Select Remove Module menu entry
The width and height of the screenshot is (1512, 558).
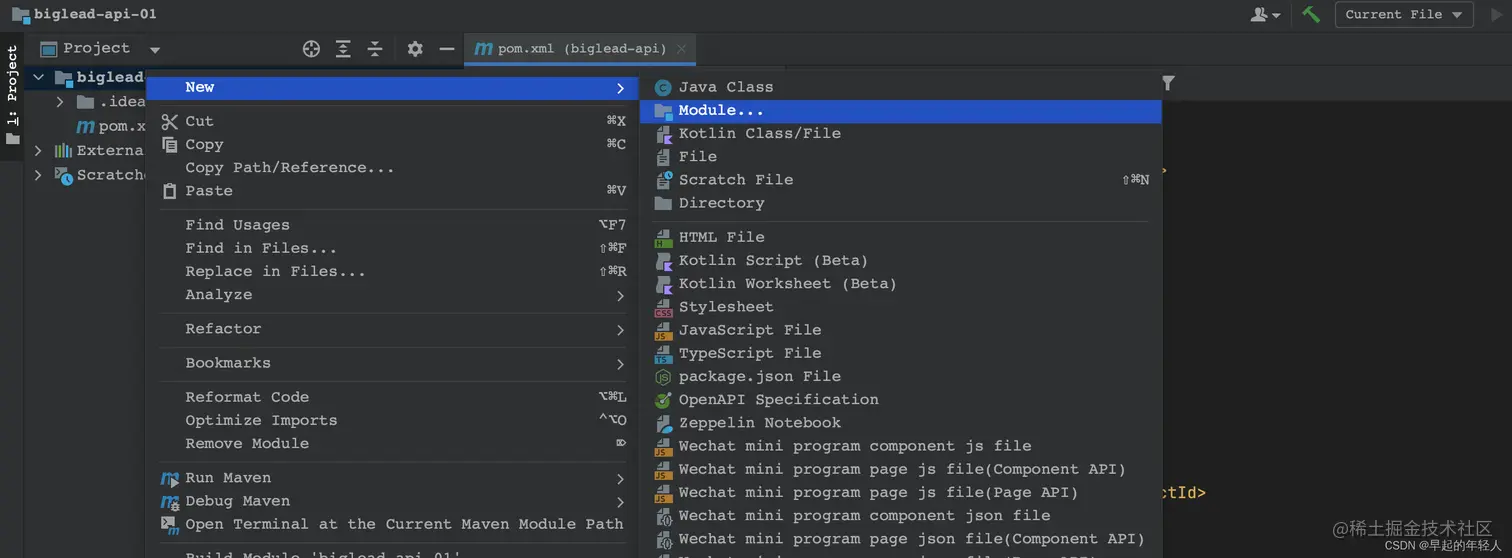392,443
